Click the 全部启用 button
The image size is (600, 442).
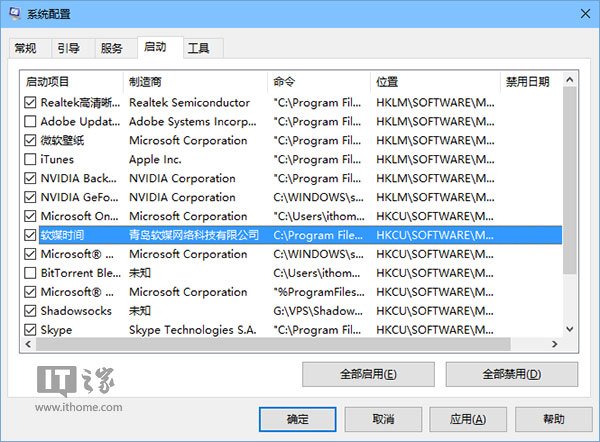pos(368,374)
